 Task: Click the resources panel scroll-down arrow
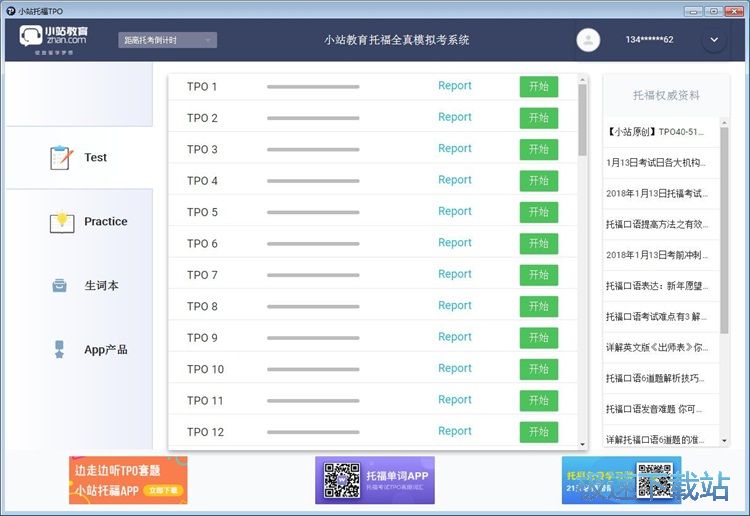pyautogui.click(x=724, y=440)
